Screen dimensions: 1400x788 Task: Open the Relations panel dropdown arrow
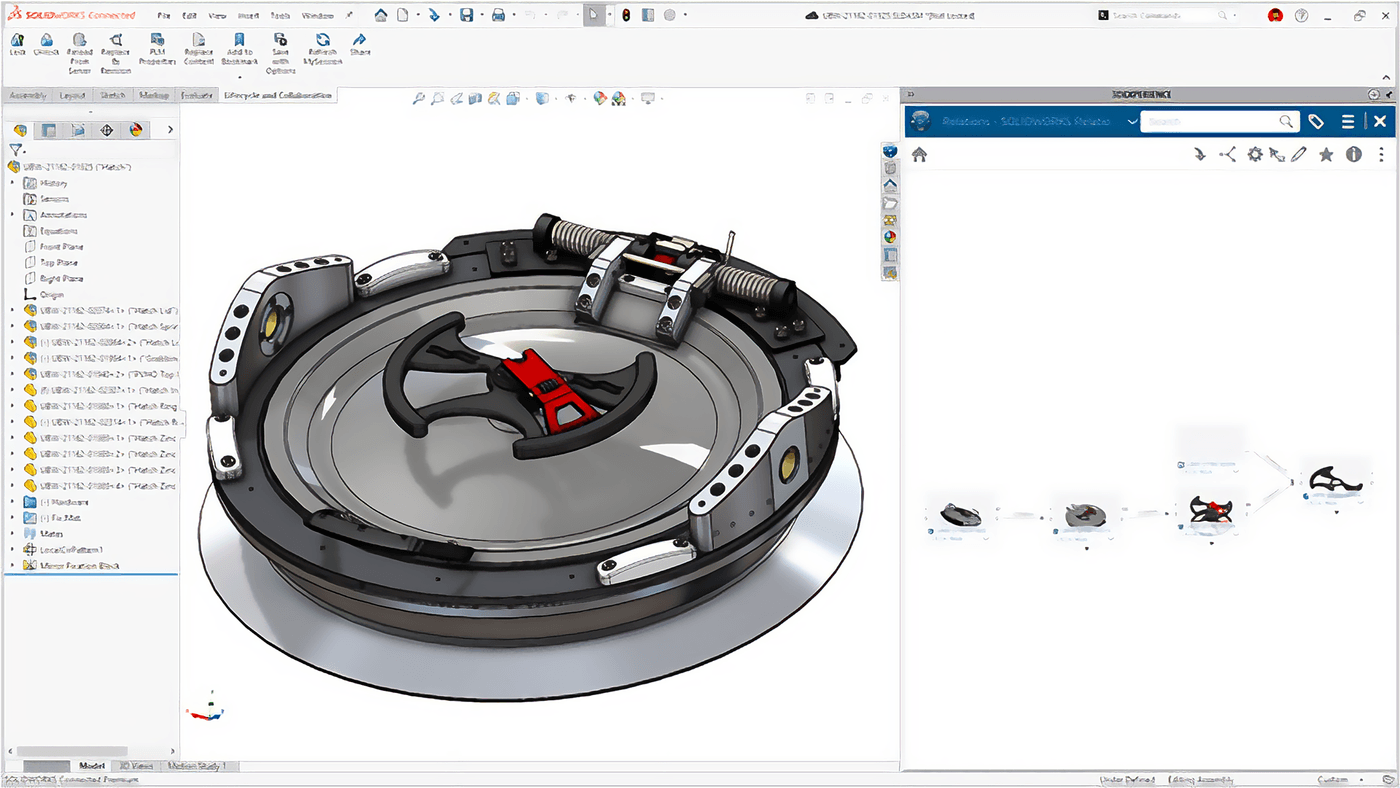pyautogui.click(x=1131, y=120)
